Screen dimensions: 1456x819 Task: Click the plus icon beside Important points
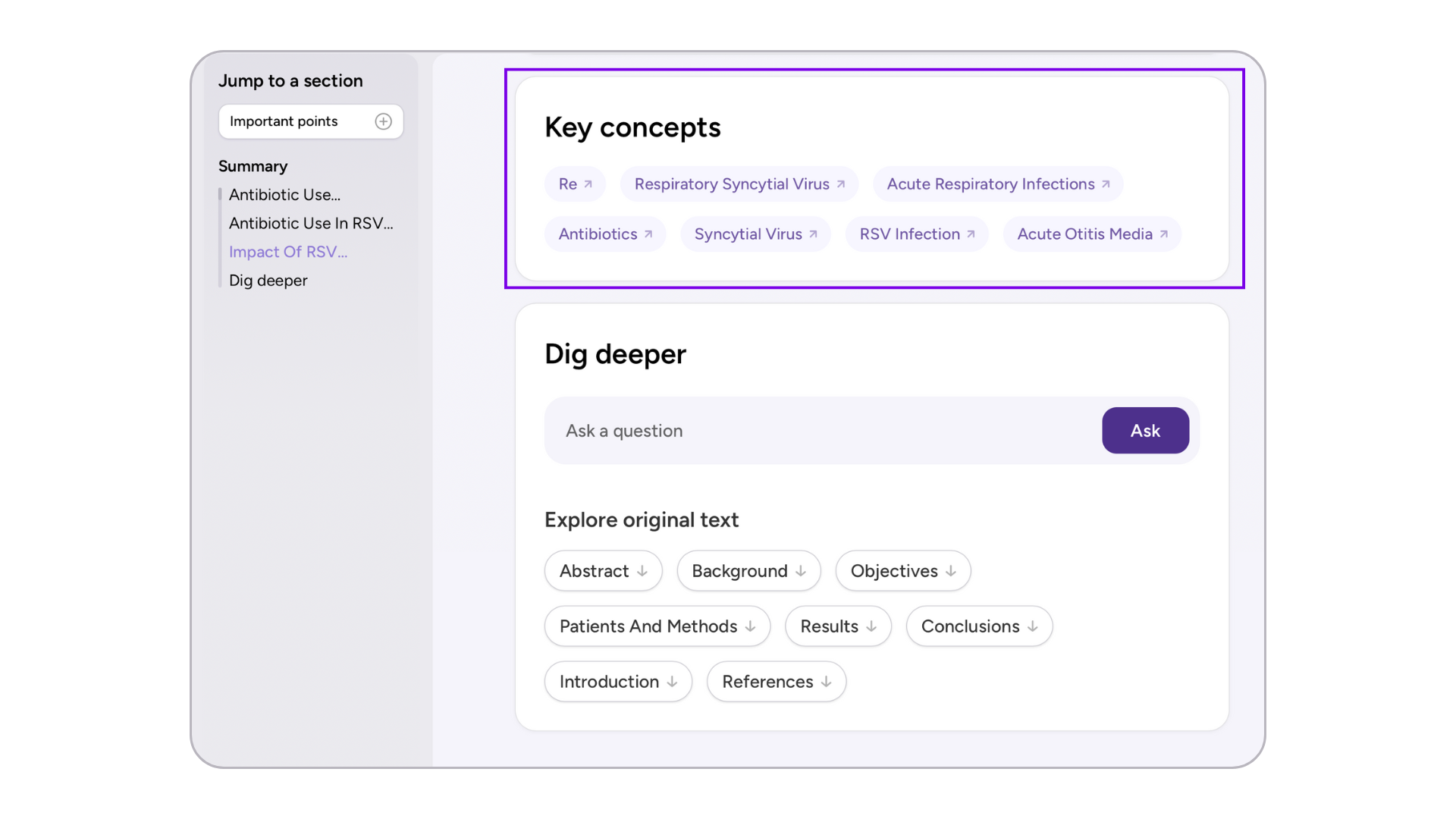[x=383, y=121]
